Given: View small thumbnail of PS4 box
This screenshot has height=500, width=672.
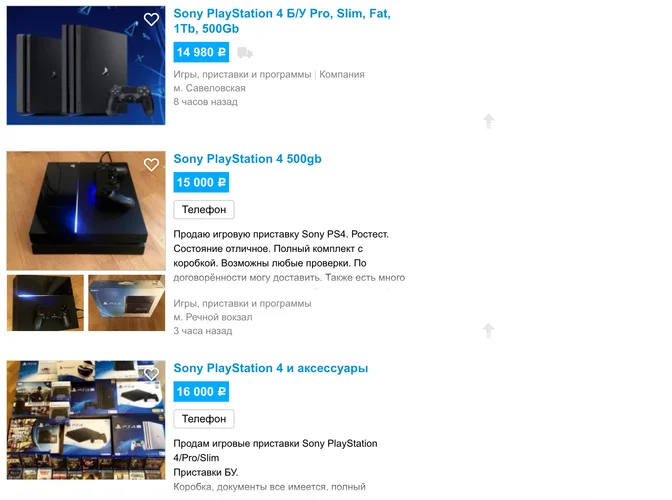Looking at the screenshot, I should 126,303.
